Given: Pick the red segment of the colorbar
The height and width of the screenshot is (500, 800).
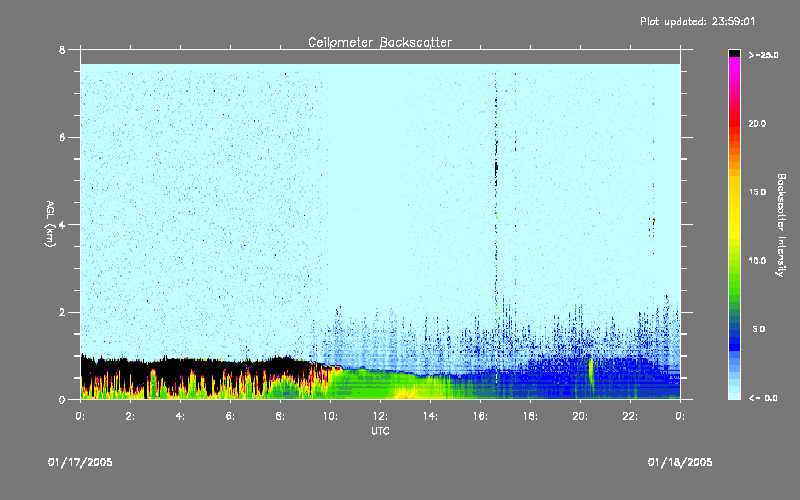Looking at the screenshot, I should click(x=734, y=125).
